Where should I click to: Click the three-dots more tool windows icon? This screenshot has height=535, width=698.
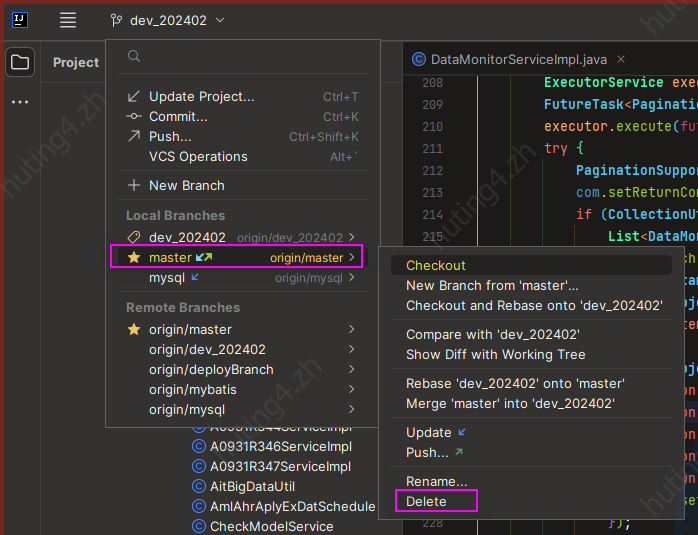click(x=20, y=102)
